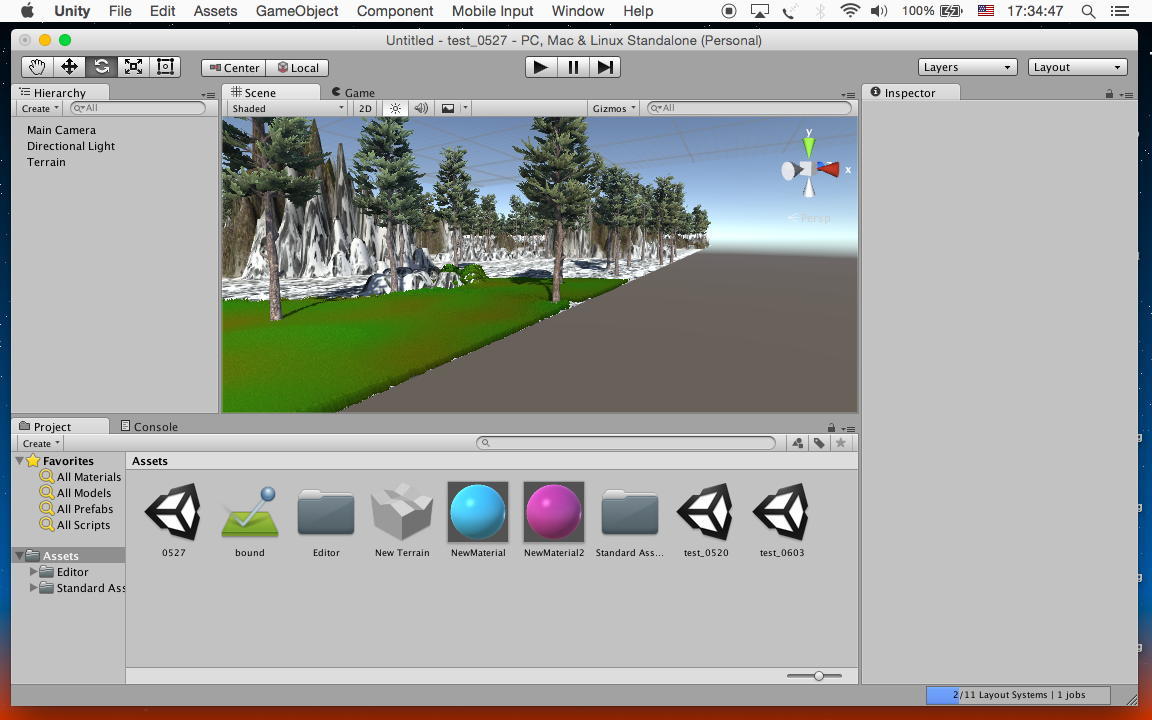
Task: Adjust the asset icon size slider
Action: [x=819, y=676]
